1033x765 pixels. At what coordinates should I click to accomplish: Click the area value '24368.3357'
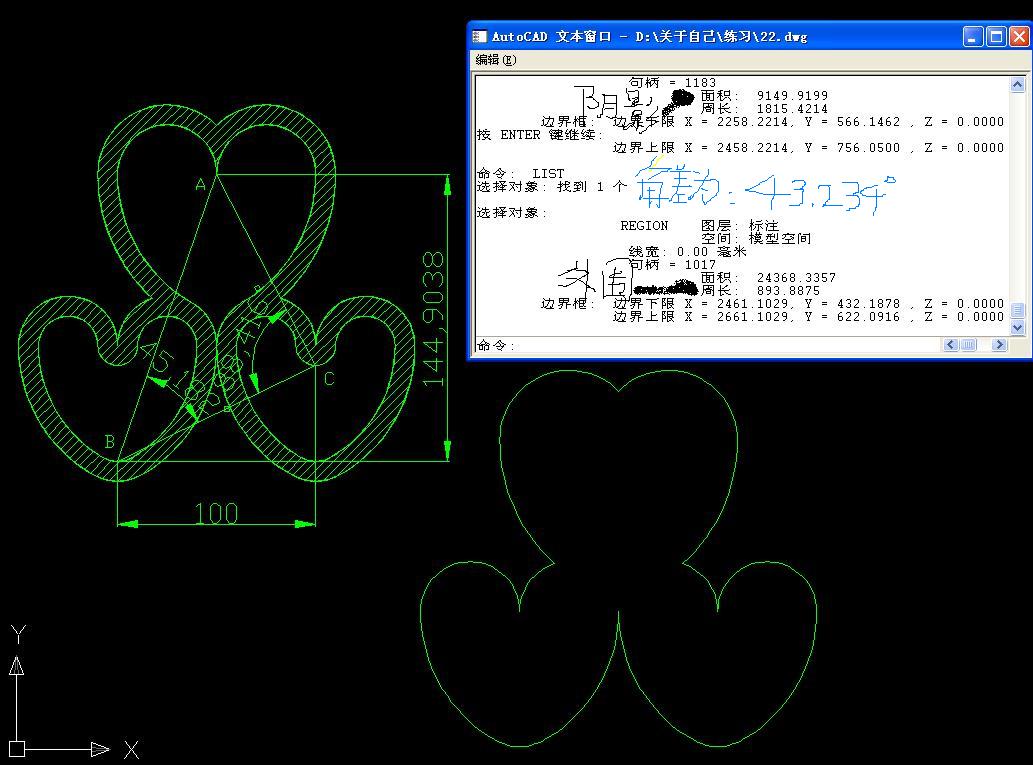tap(796, 277)
